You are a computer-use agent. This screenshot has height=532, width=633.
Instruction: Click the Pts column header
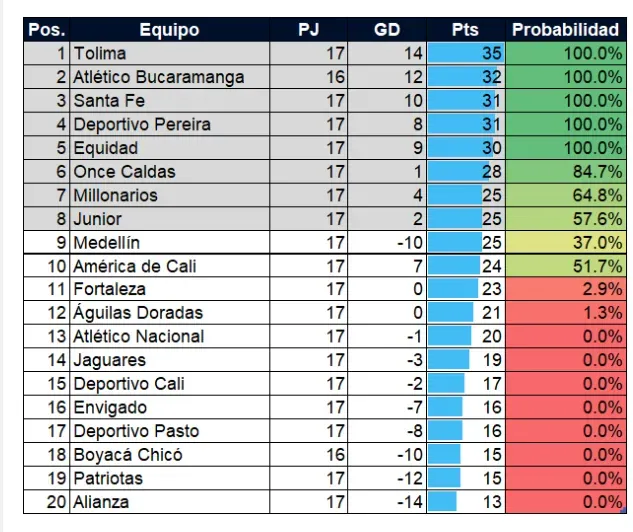tap(464, 30)
